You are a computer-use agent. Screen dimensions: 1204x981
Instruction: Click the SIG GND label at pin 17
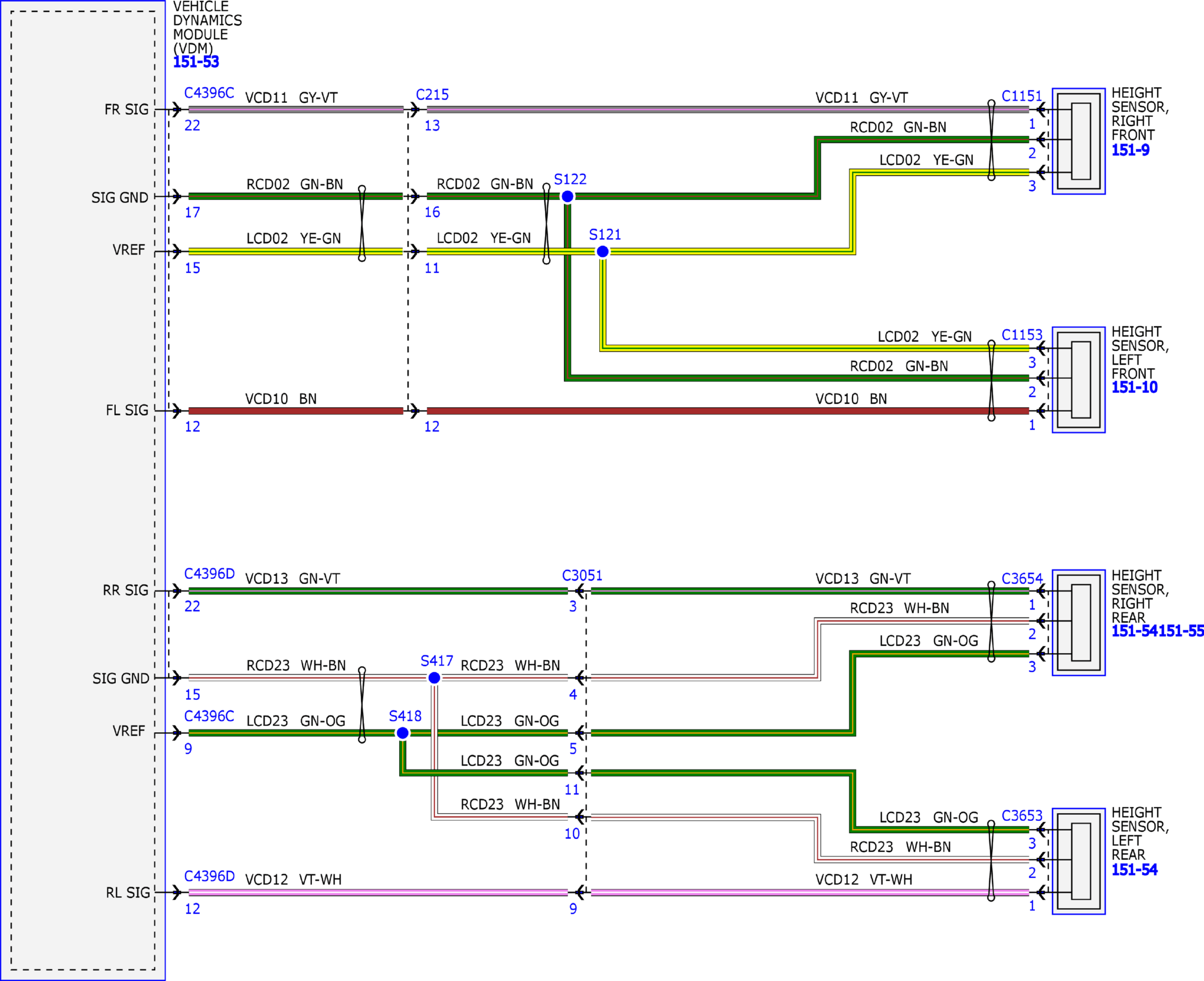[x=120, y=198]
